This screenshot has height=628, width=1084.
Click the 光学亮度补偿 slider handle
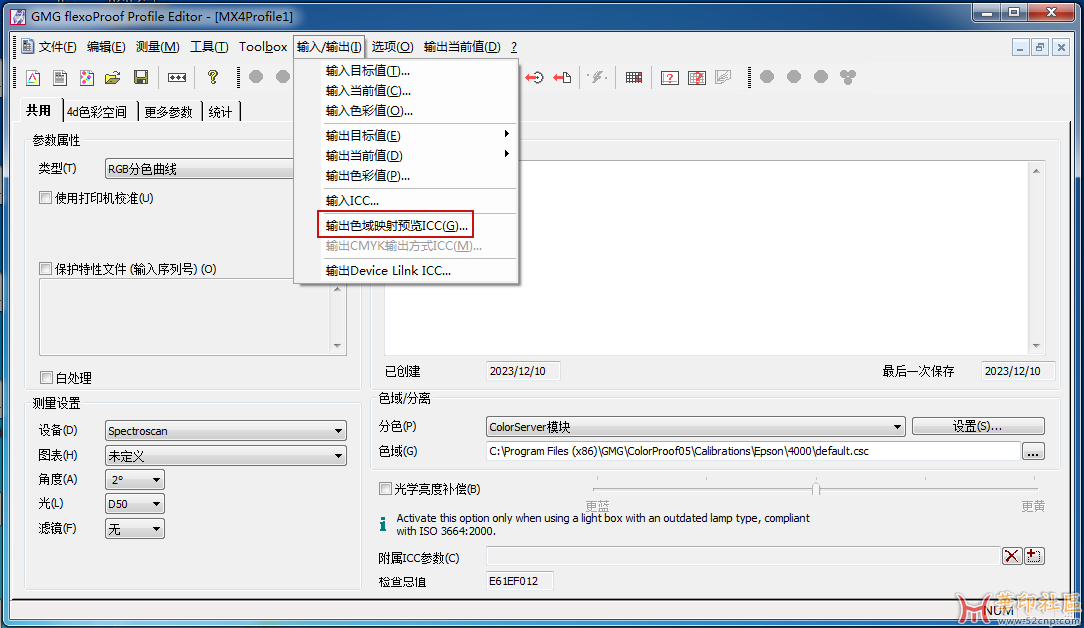(x=816, y=489)
